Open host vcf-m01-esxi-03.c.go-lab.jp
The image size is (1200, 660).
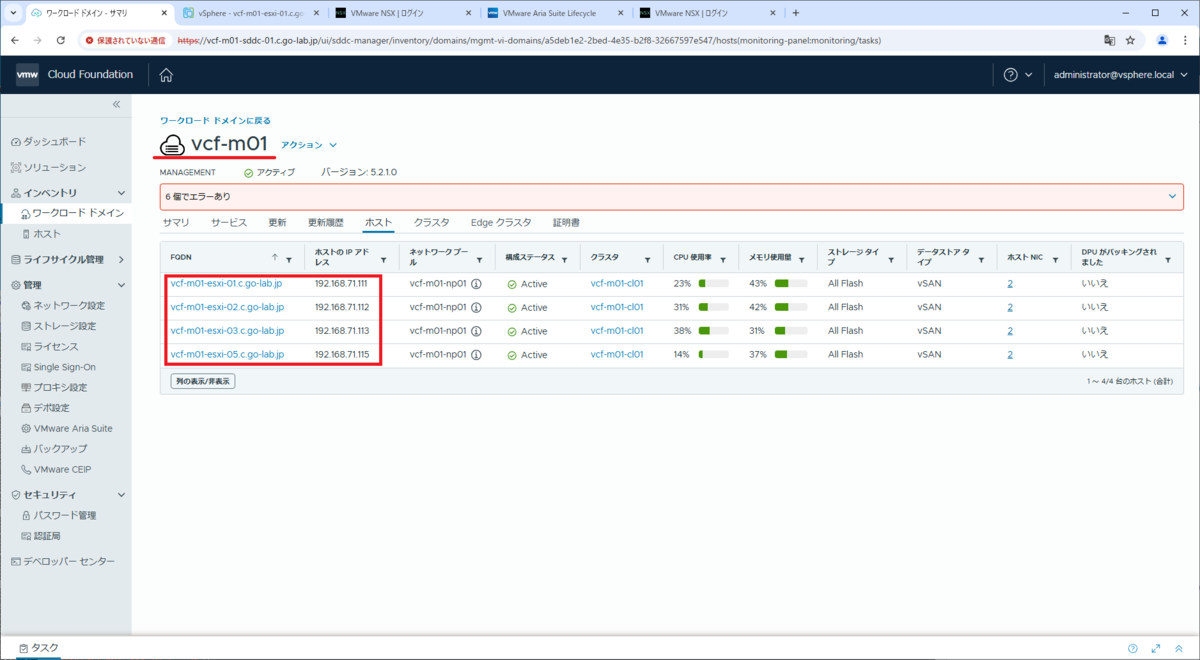(227, 330)
